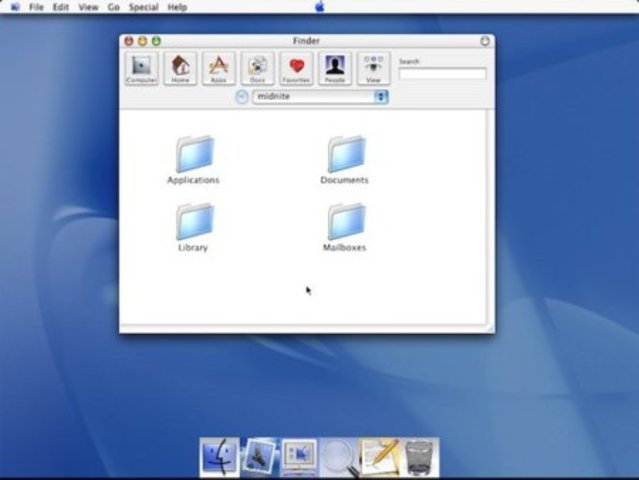Screen dimensions: 639x480
Task: Click the Finder application menu icon
Action: pos(15,7)
